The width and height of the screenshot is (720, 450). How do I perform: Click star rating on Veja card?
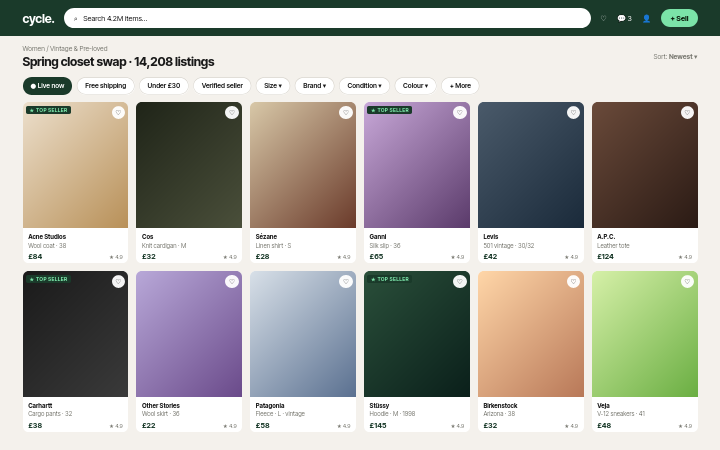coord(685,426)
